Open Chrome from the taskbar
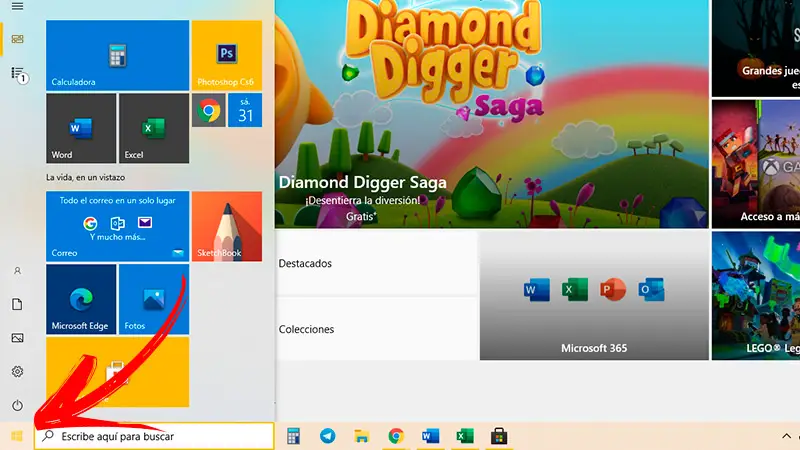Screen dimensions: 800x450 click(x=396, y=436)
